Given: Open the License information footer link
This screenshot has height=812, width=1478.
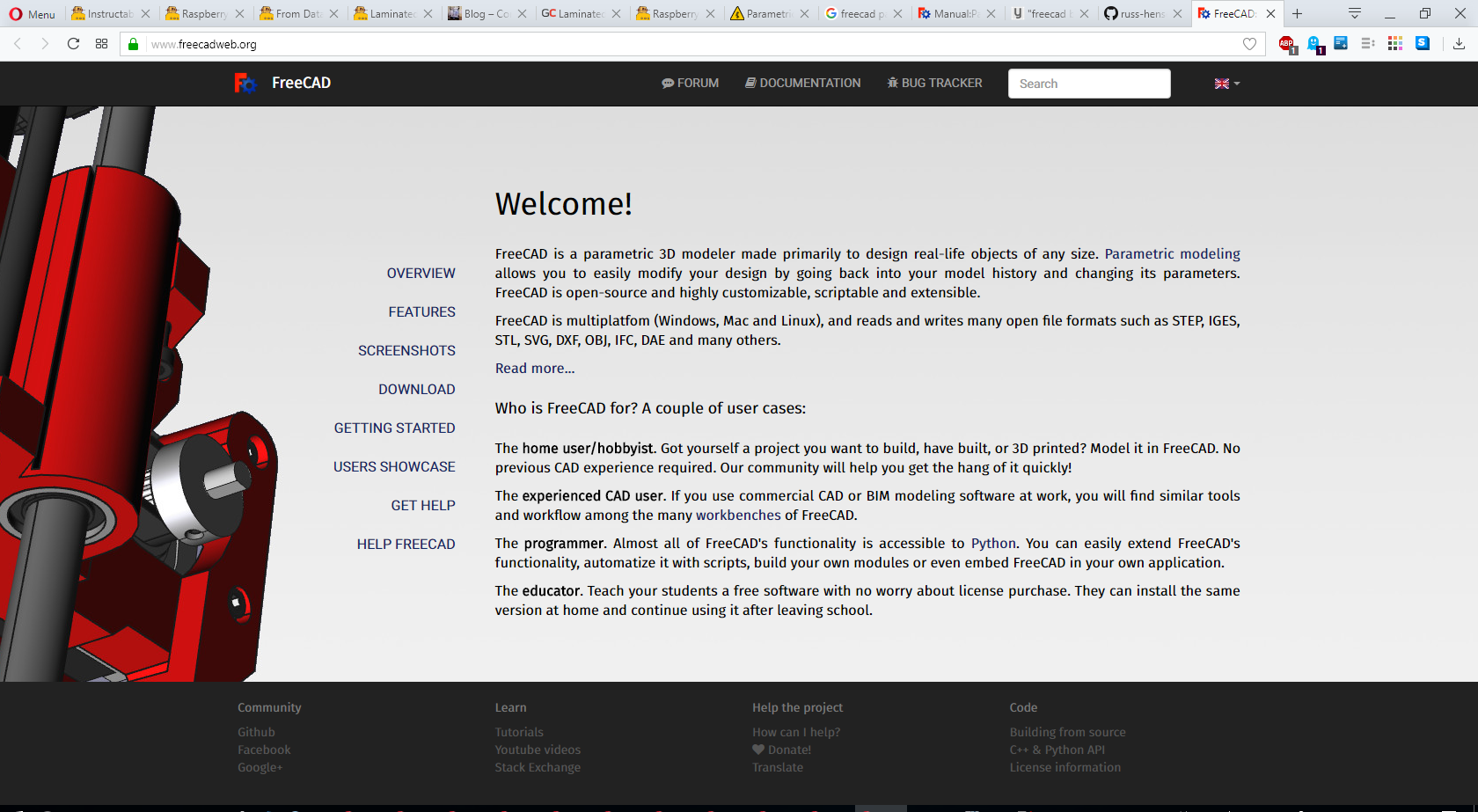Looking at the screenshot, I should (x=1065, y=767).
